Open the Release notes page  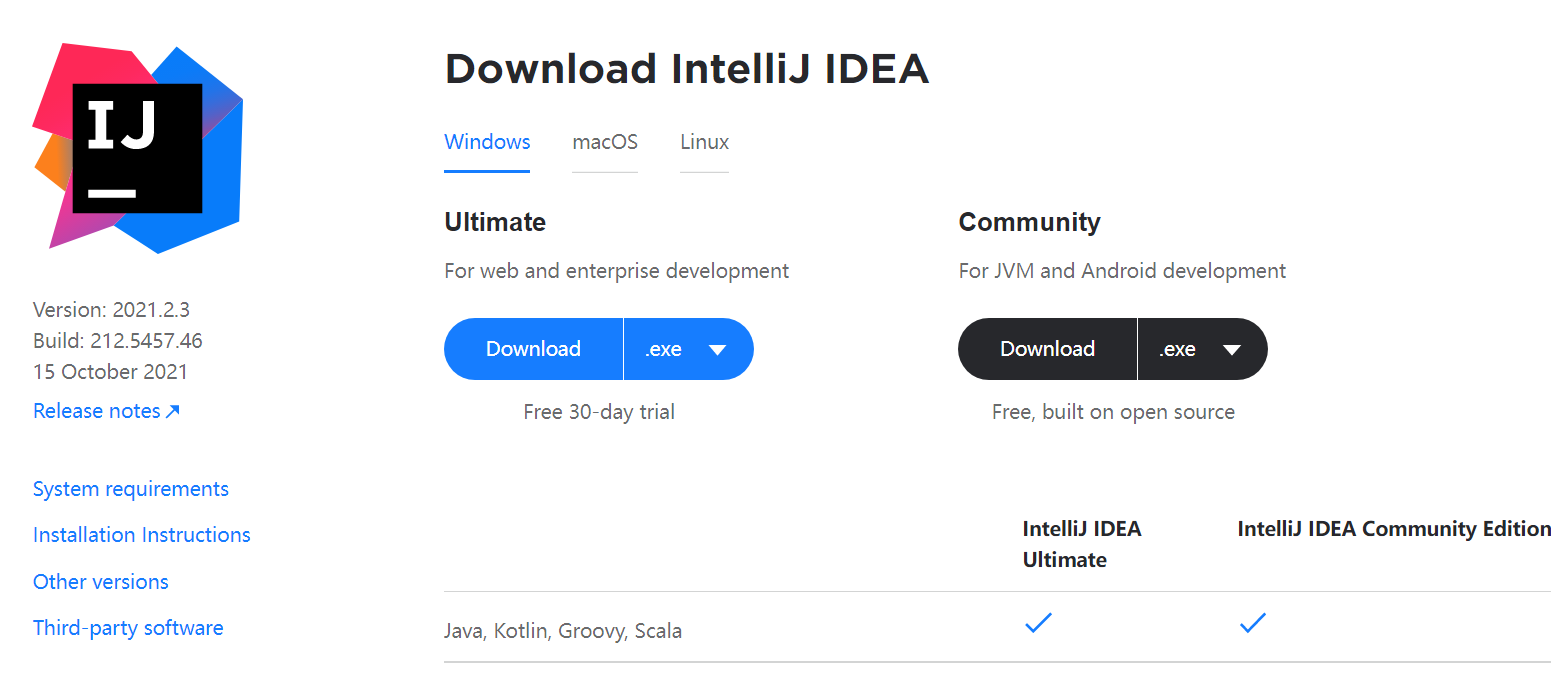tap(97, 410)
